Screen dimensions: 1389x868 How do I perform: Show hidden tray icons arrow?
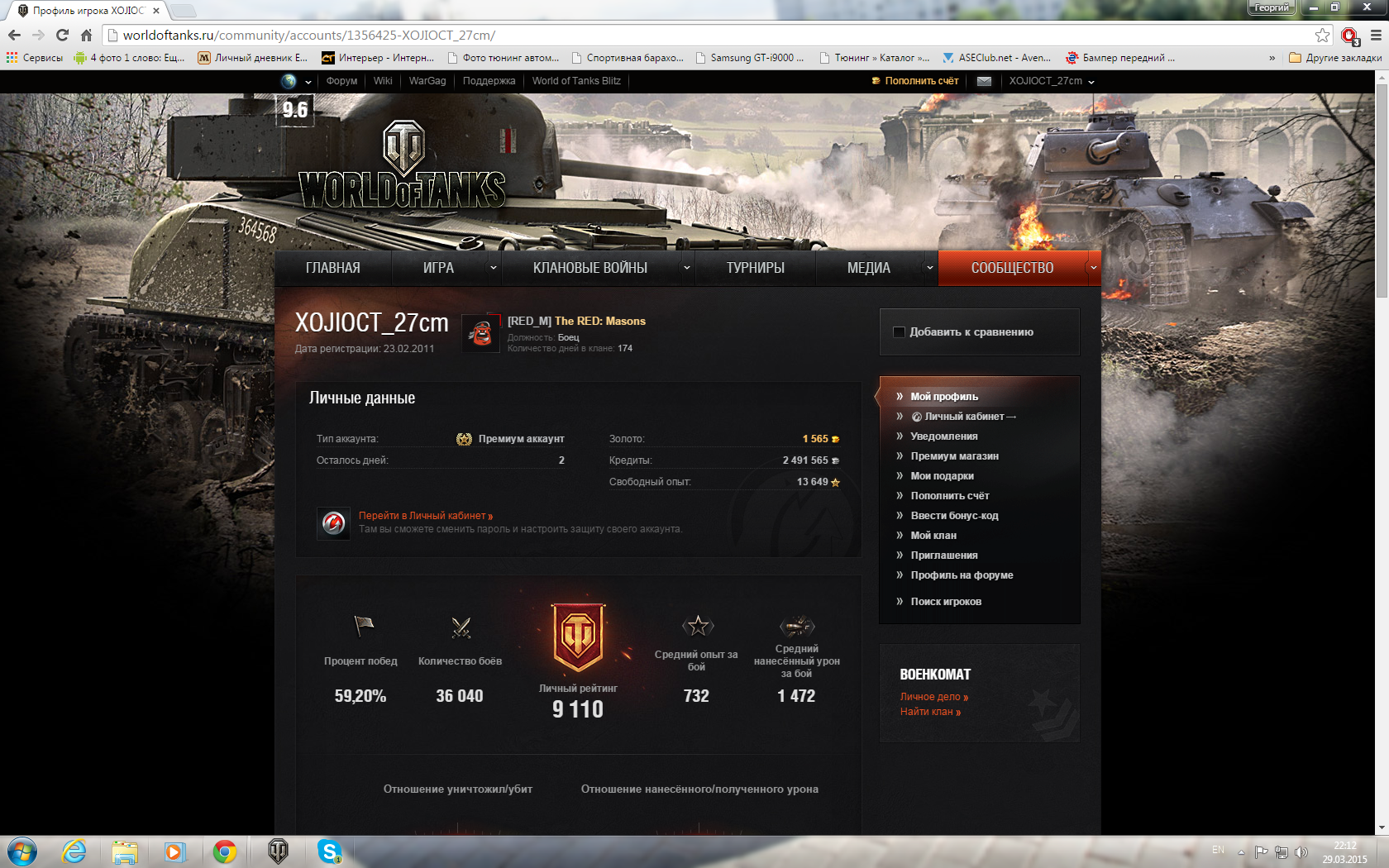1241,851
